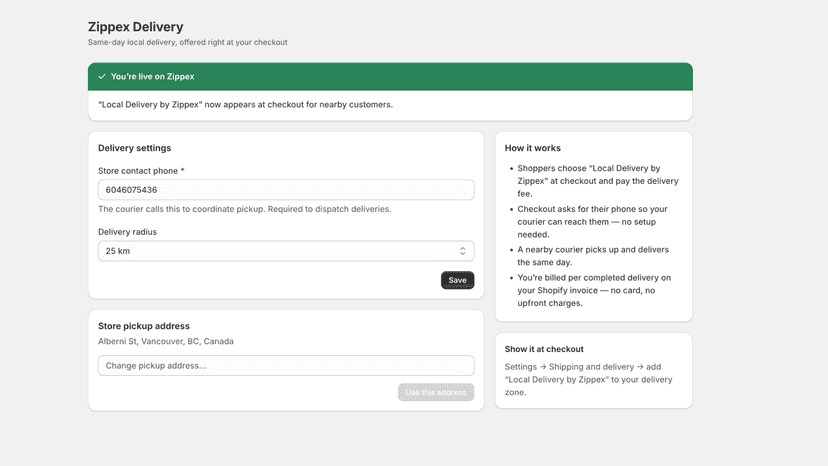Click the Delivery radius label
Viewport: 828px width, 466px height.
(127, 232)
